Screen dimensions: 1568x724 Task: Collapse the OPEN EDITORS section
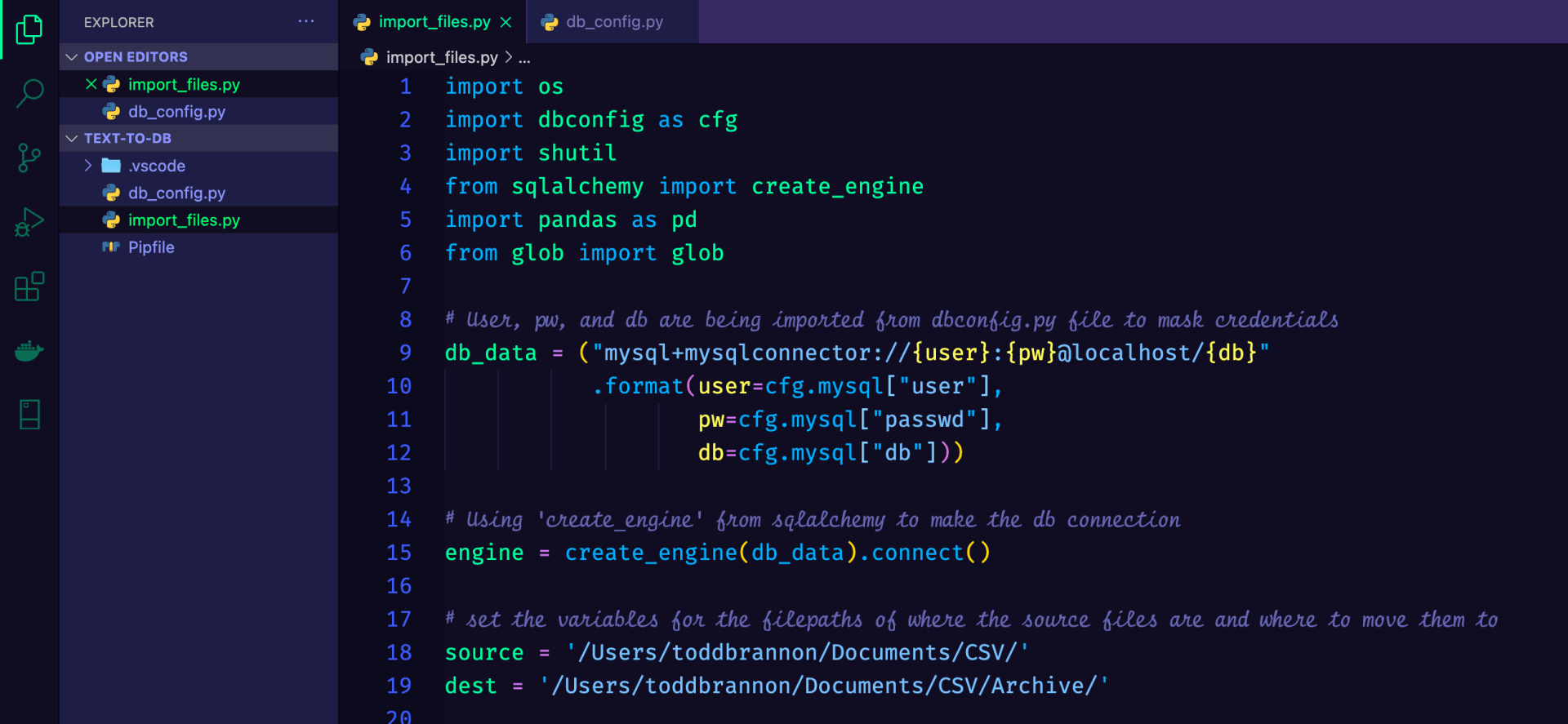coord(72,57)
